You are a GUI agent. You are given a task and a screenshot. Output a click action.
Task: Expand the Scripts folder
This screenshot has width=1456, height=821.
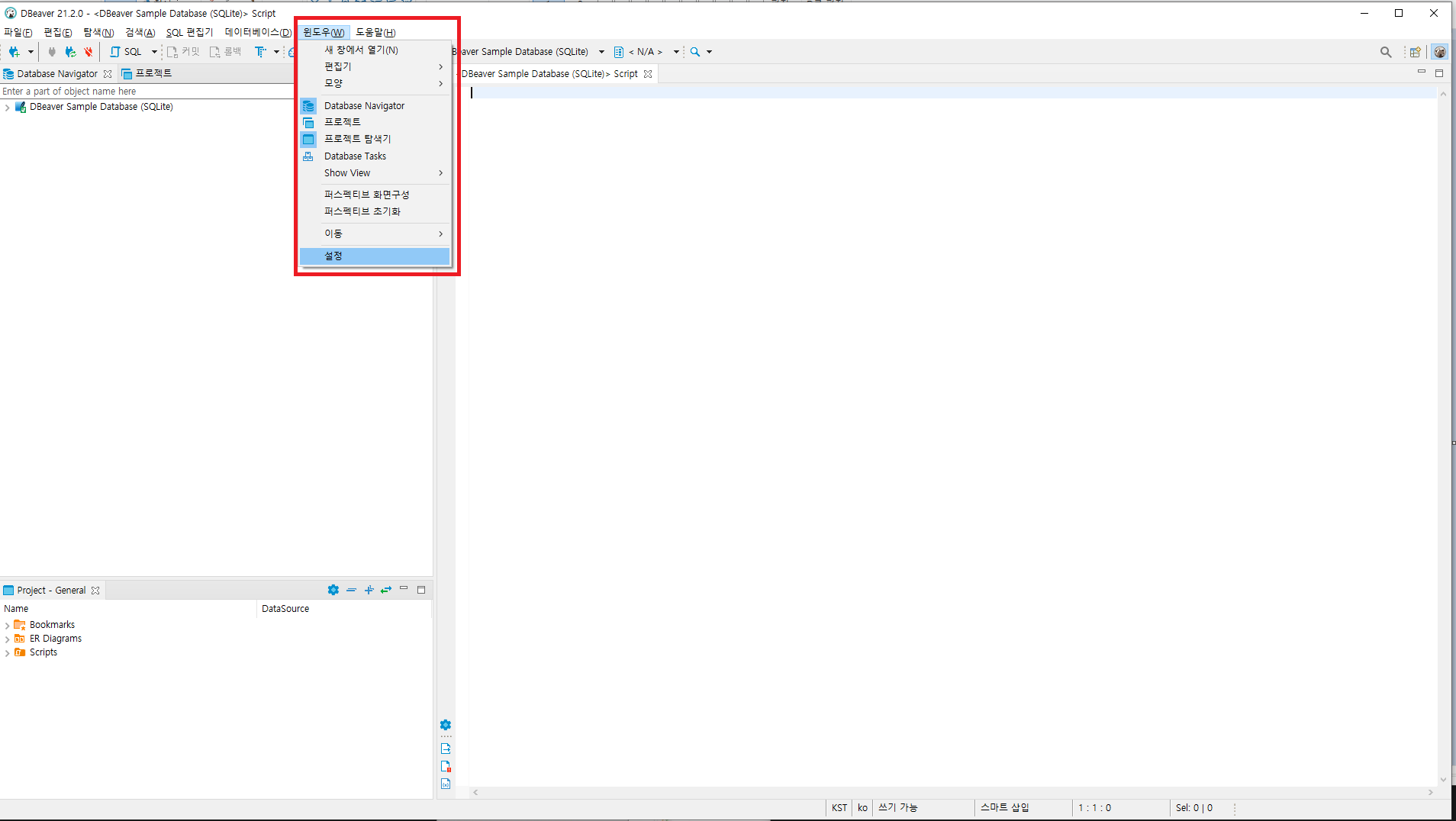coord(7,653)
